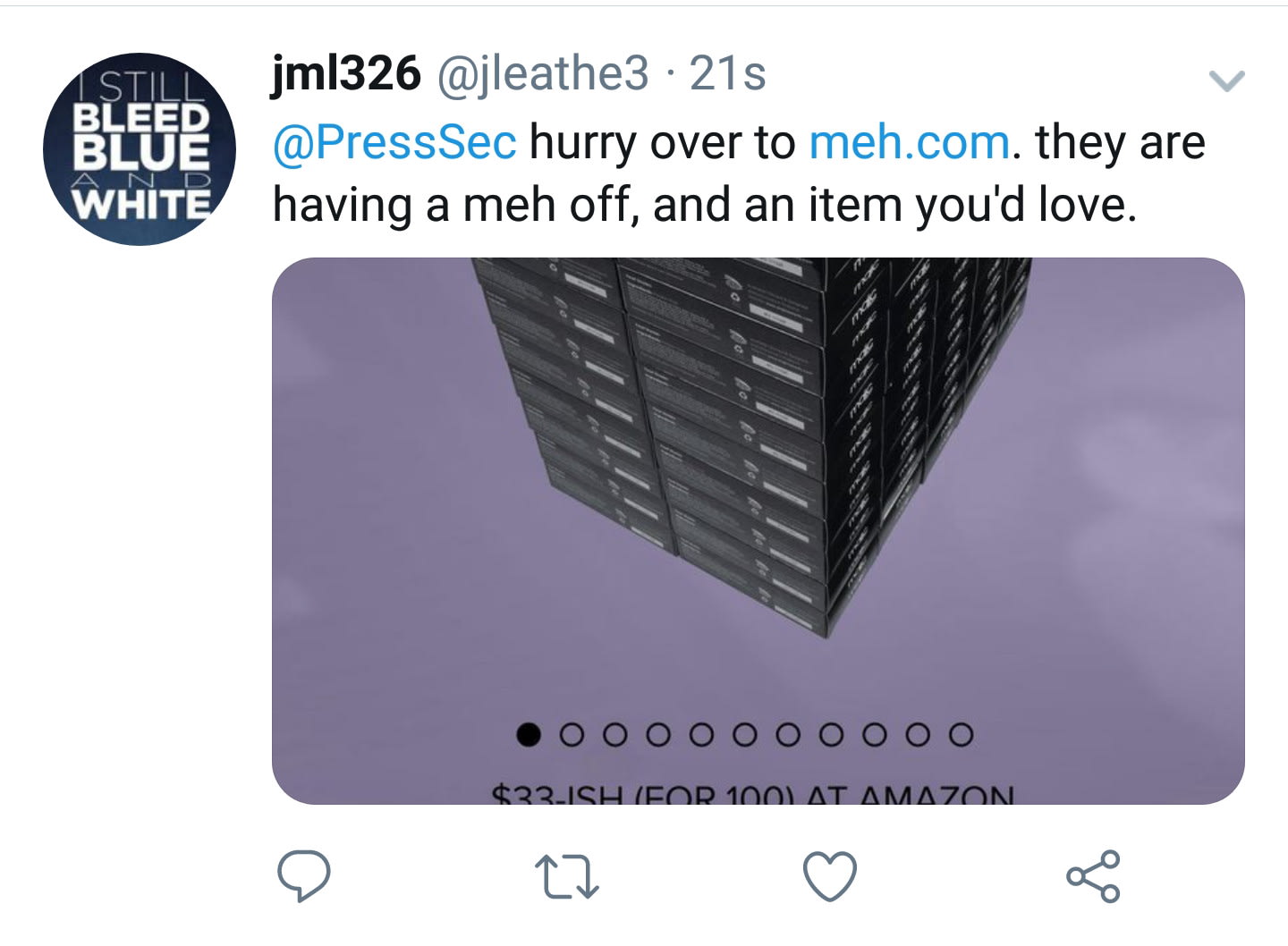Viewport: 1288px width, 946px height.
Task: Click the jml326 display name
Action: pyautogui.click(x=345, y=73)
